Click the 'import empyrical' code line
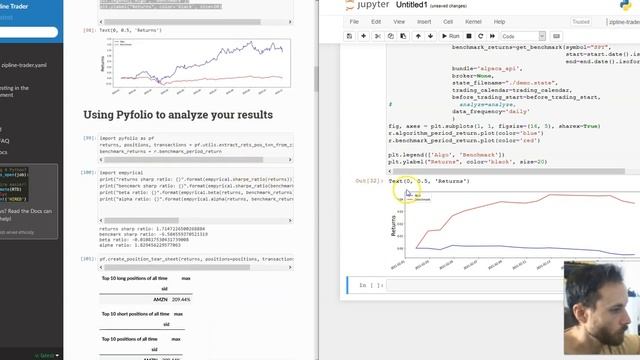The height and width of the screenshot is (360, 640). (121, 173)
